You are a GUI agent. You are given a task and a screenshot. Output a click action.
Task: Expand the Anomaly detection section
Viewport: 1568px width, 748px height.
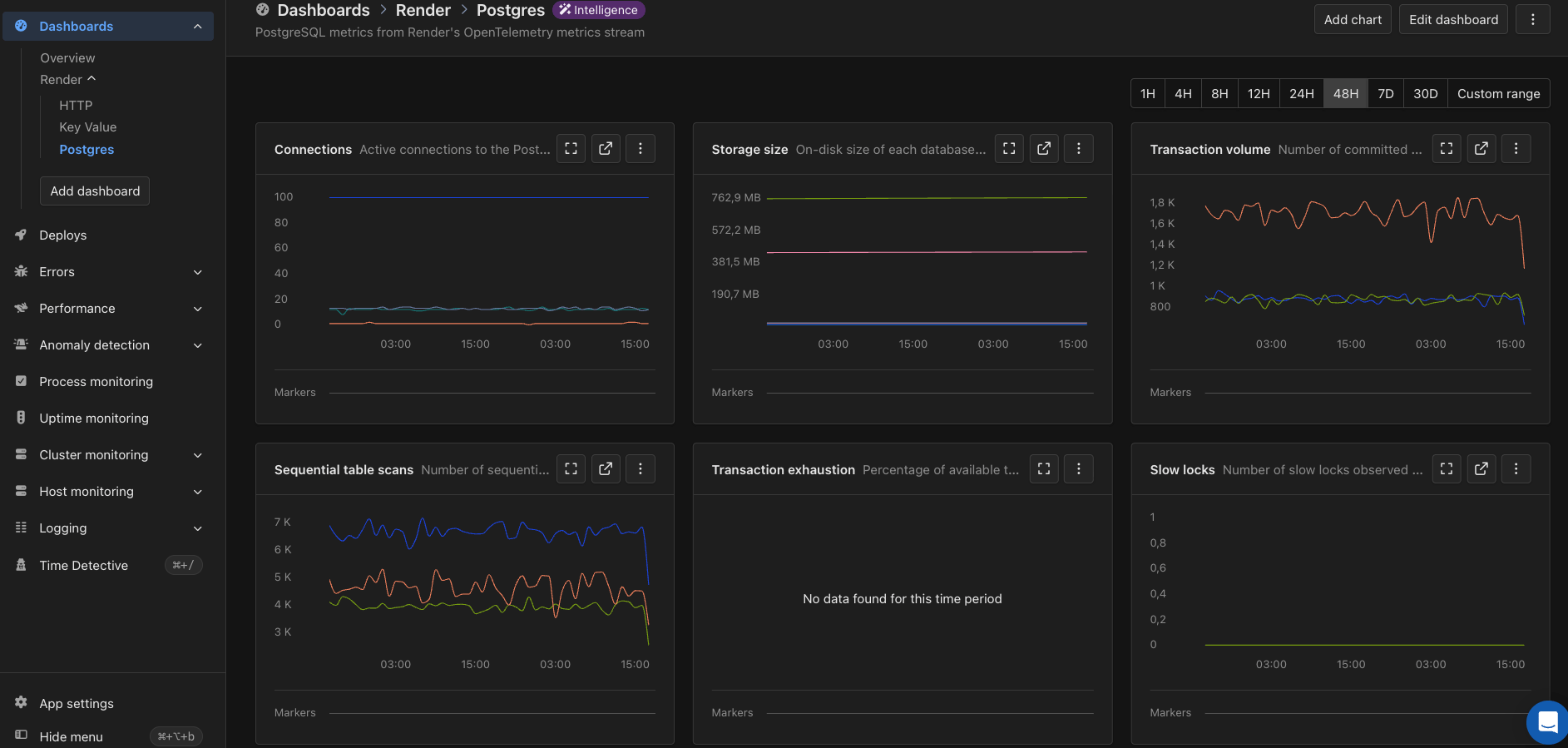click(x=198, y=345)
